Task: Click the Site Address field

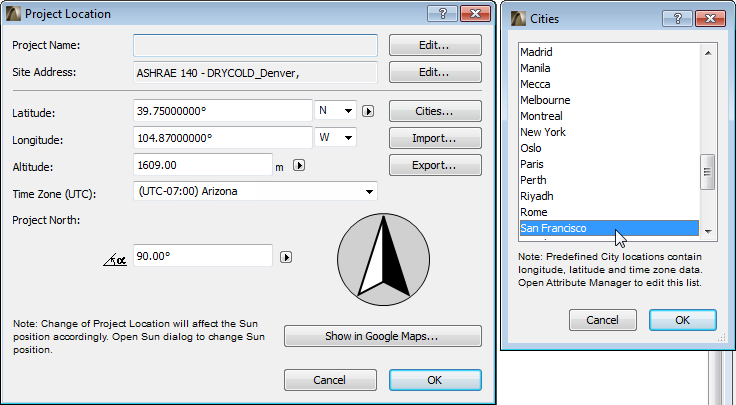Action: point(255,73)
